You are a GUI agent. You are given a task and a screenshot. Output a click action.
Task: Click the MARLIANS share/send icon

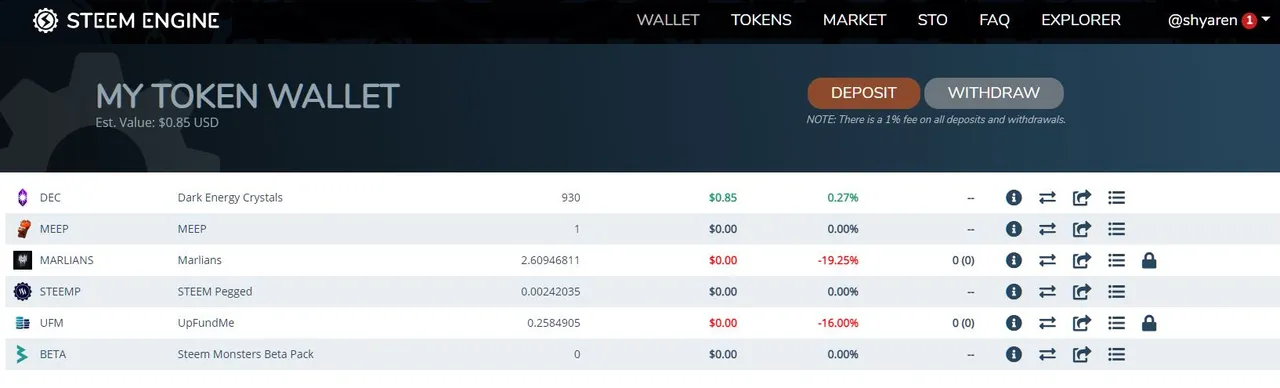click(x=1082, y=260)
